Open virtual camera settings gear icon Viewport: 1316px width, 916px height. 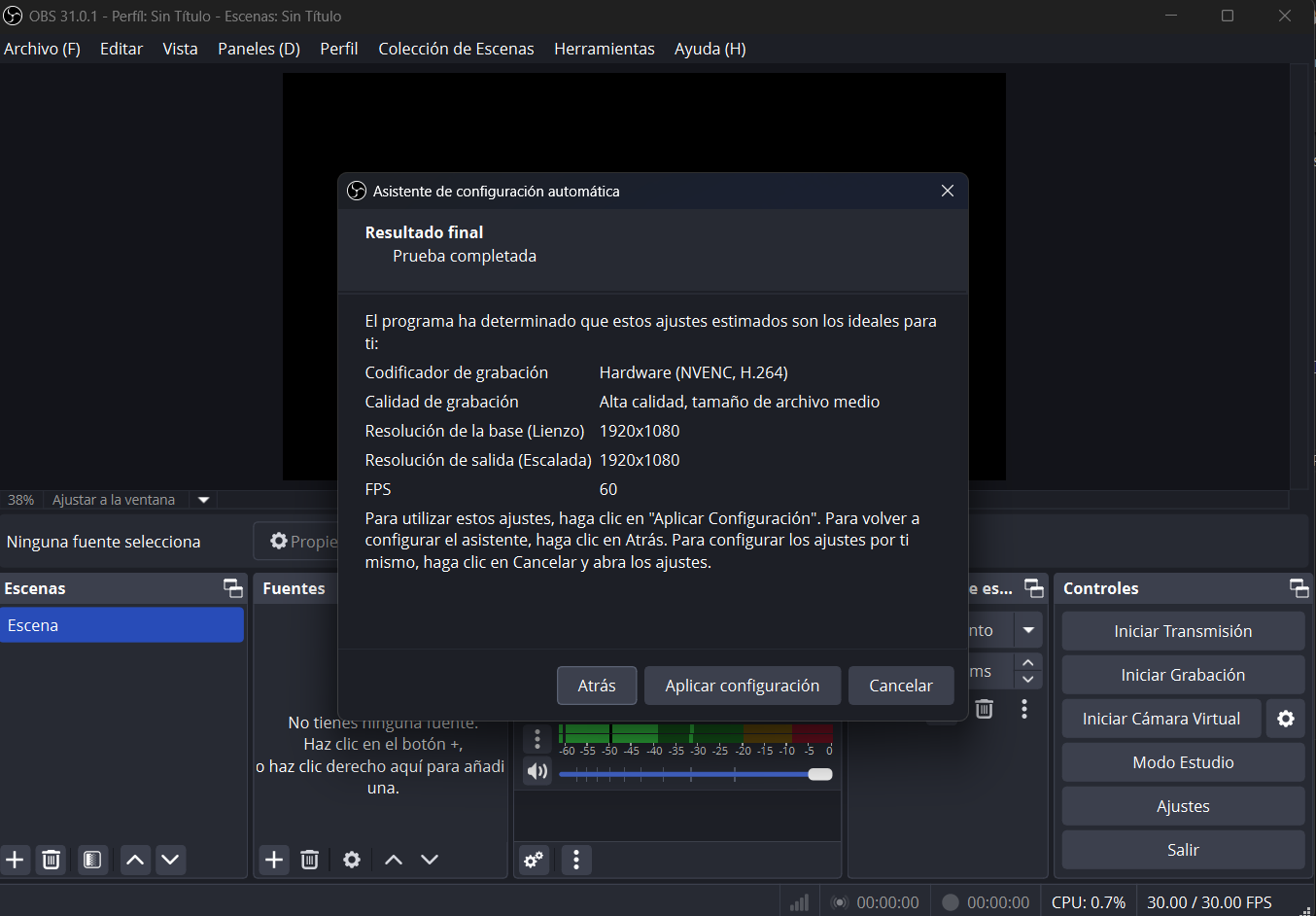pyautogui.click(x=1286, y=719)
